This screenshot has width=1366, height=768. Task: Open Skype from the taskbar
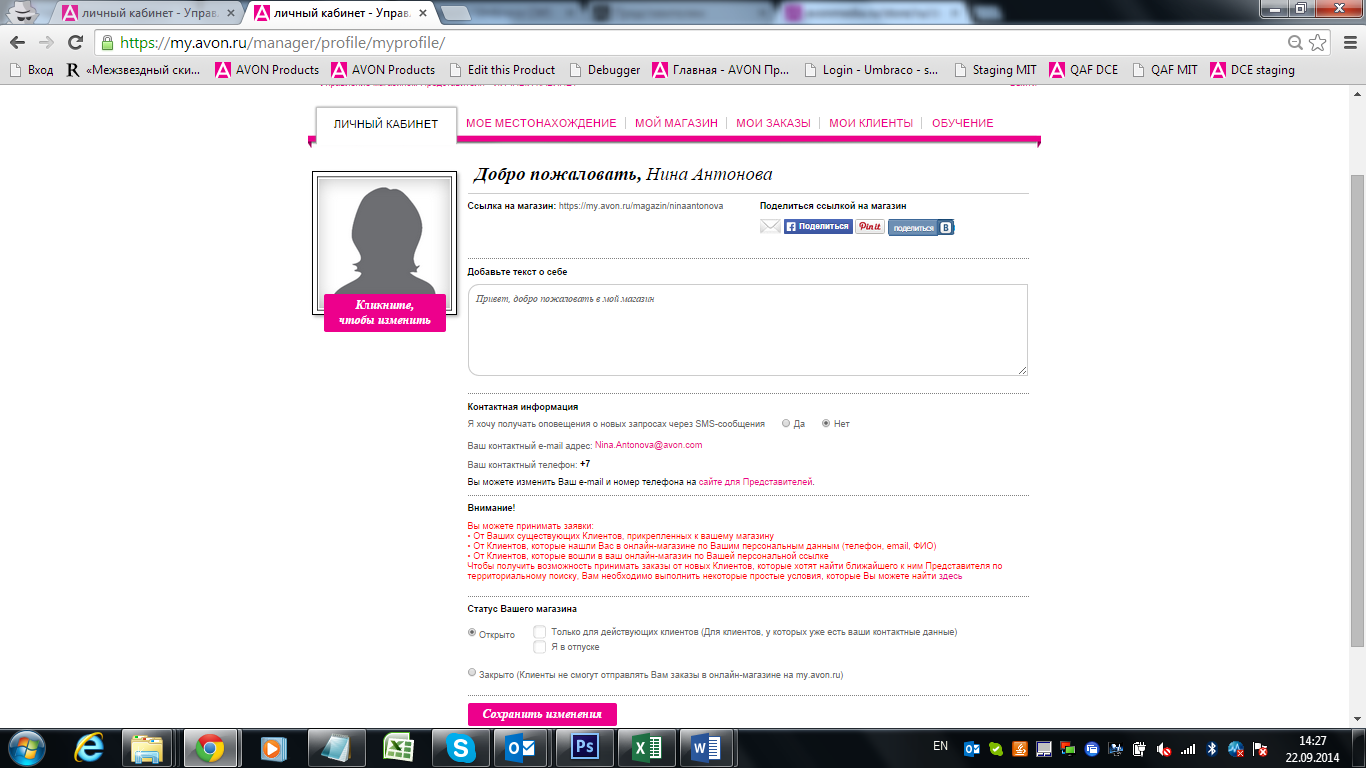pos(461,748)
